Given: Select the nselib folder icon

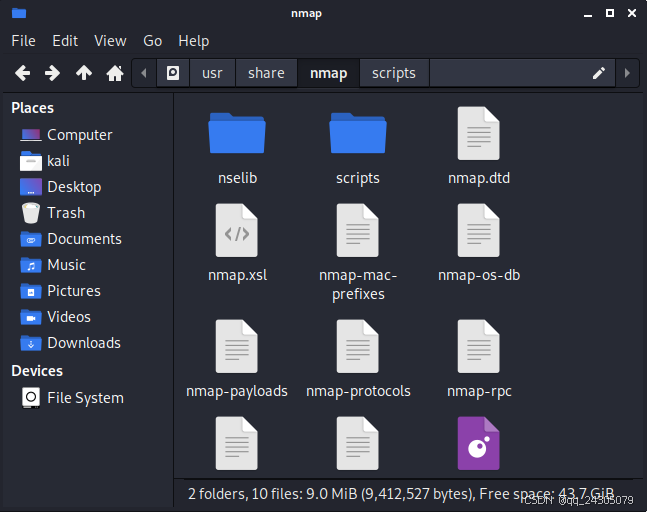Looking at the screenshot, I should click(237, 133).
